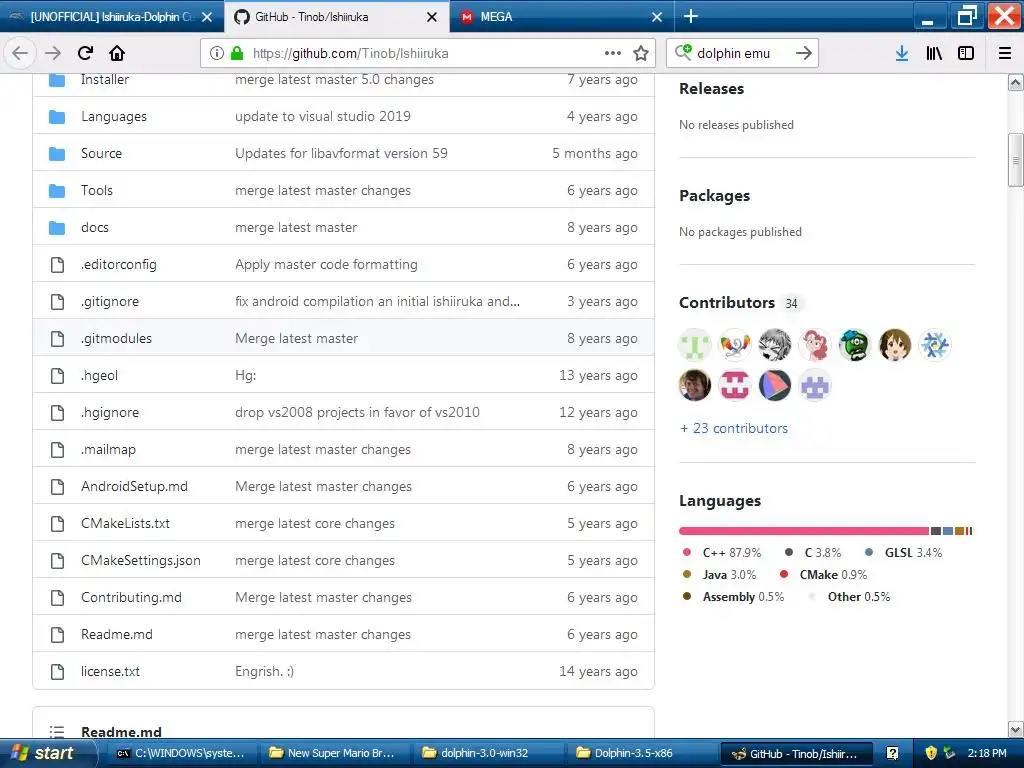Open commit 'Updates for libavformat version 59'
This screenshot has height=768, width=1024.
click(341, 153)
